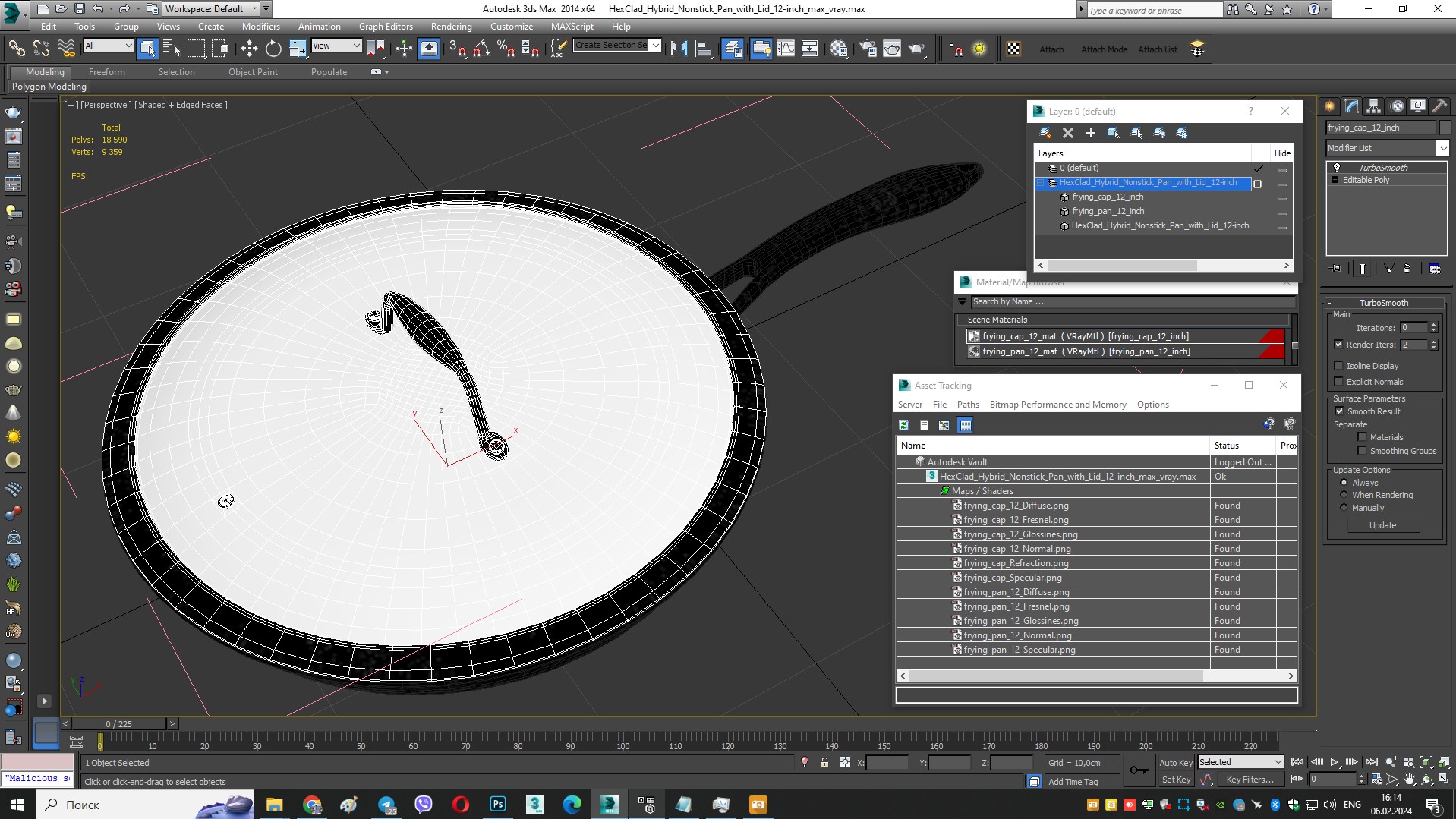Switch to Object Paint ribbon tab
Image resolution: width=1456 pixels, height=819 pixels.
[x=253, y=72]
